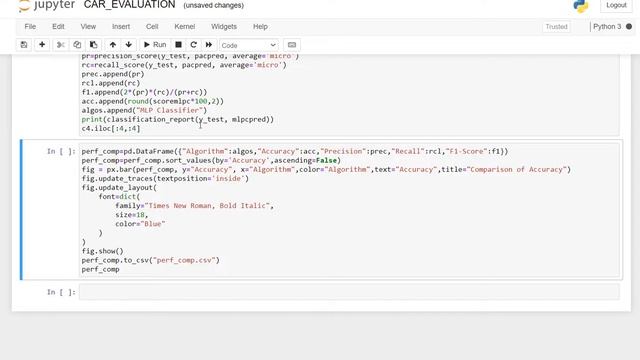The image size is (640, 360).
Task: Click the perf_comp.to_csv code line
Action: [150, 260]
